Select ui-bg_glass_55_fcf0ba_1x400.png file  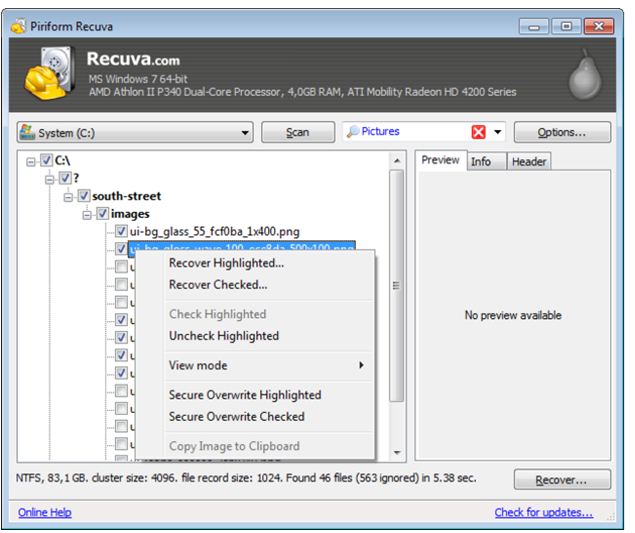(215, 232)
